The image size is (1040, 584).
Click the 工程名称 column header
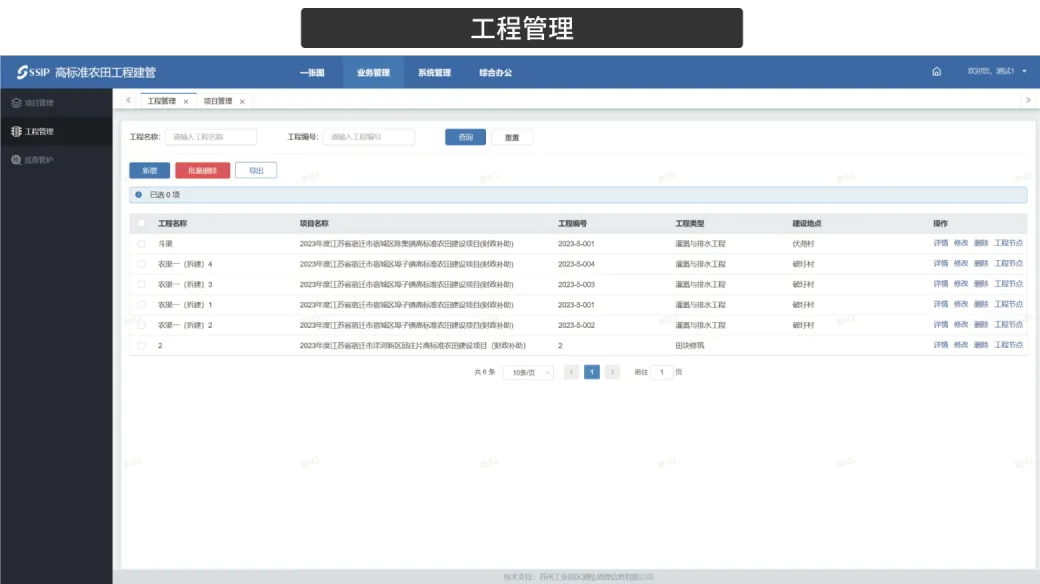tap(172, 224)
